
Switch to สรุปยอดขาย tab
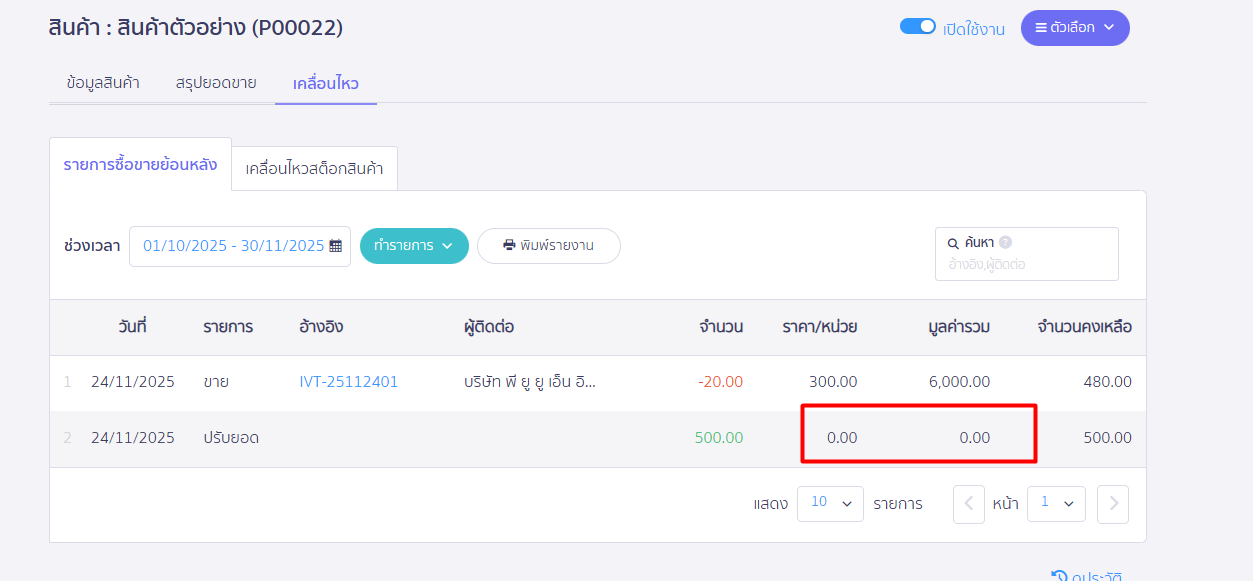pos(216,83)
